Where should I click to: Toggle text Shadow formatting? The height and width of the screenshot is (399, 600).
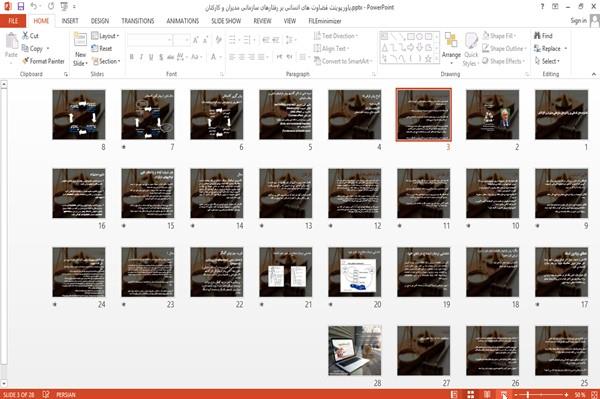[x=161, y=57]
